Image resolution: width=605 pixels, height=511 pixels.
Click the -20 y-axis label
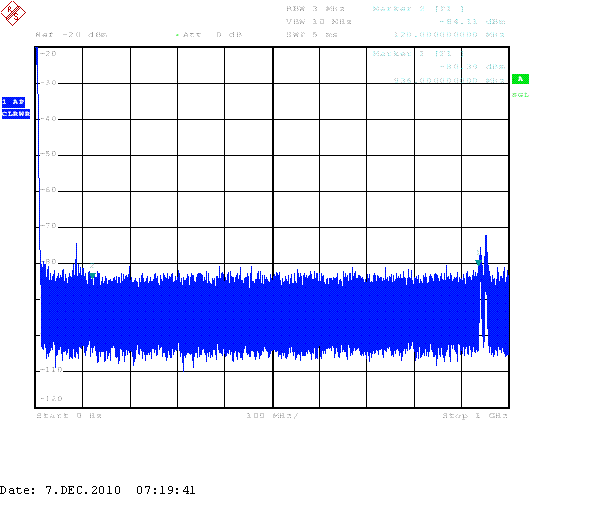(49, 54)
